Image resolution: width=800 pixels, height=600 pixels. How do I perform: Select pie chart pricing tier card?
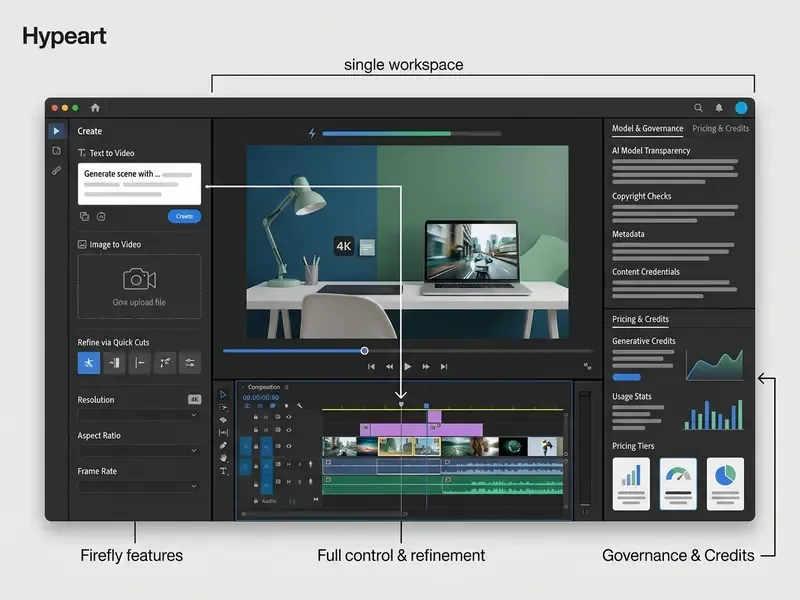pos(725,484)
